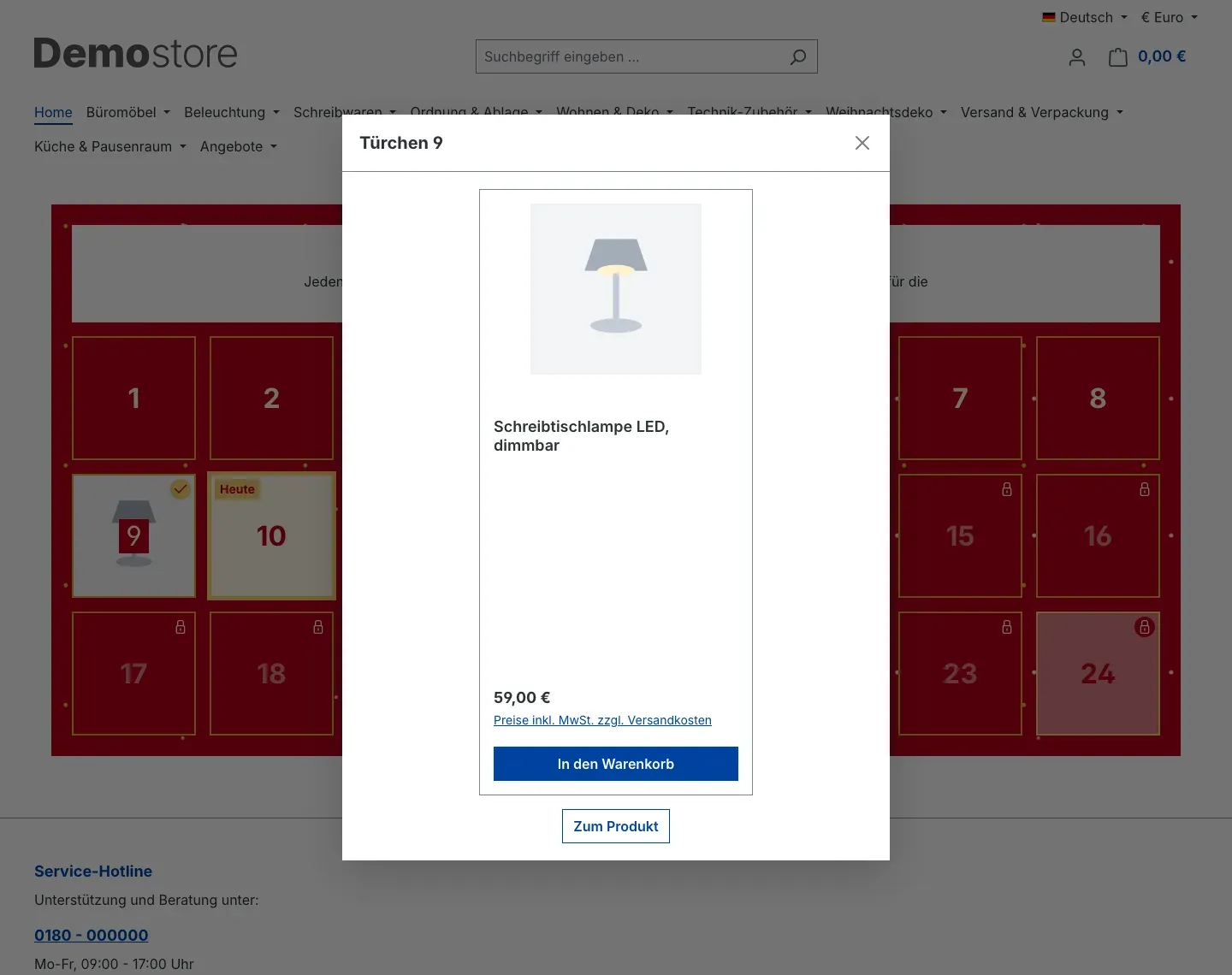Click the checkmark badge on door 9
The width and height of the screenshot is (1232, 975).
(181, 489)
